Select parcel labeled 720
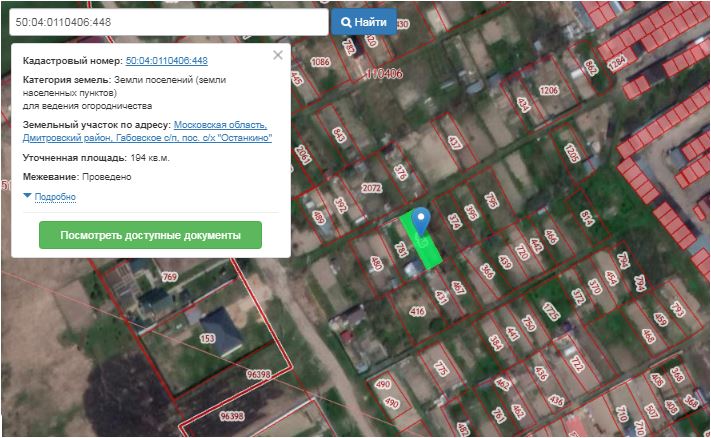This screenshot has height=438, width=711. click(x=522, y=252)
